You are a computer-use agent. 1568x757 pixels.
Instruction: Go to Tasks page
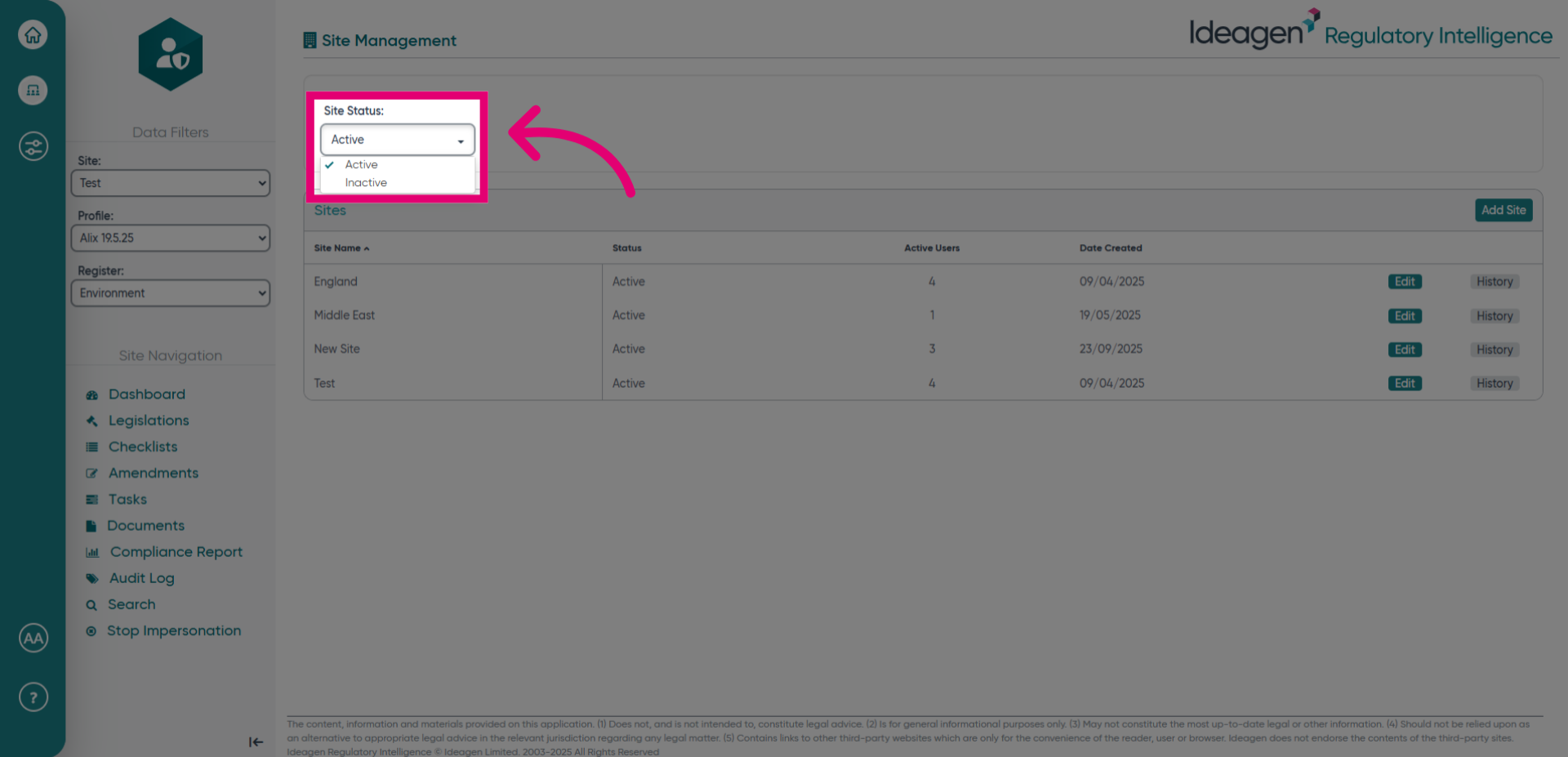[127, 499]
